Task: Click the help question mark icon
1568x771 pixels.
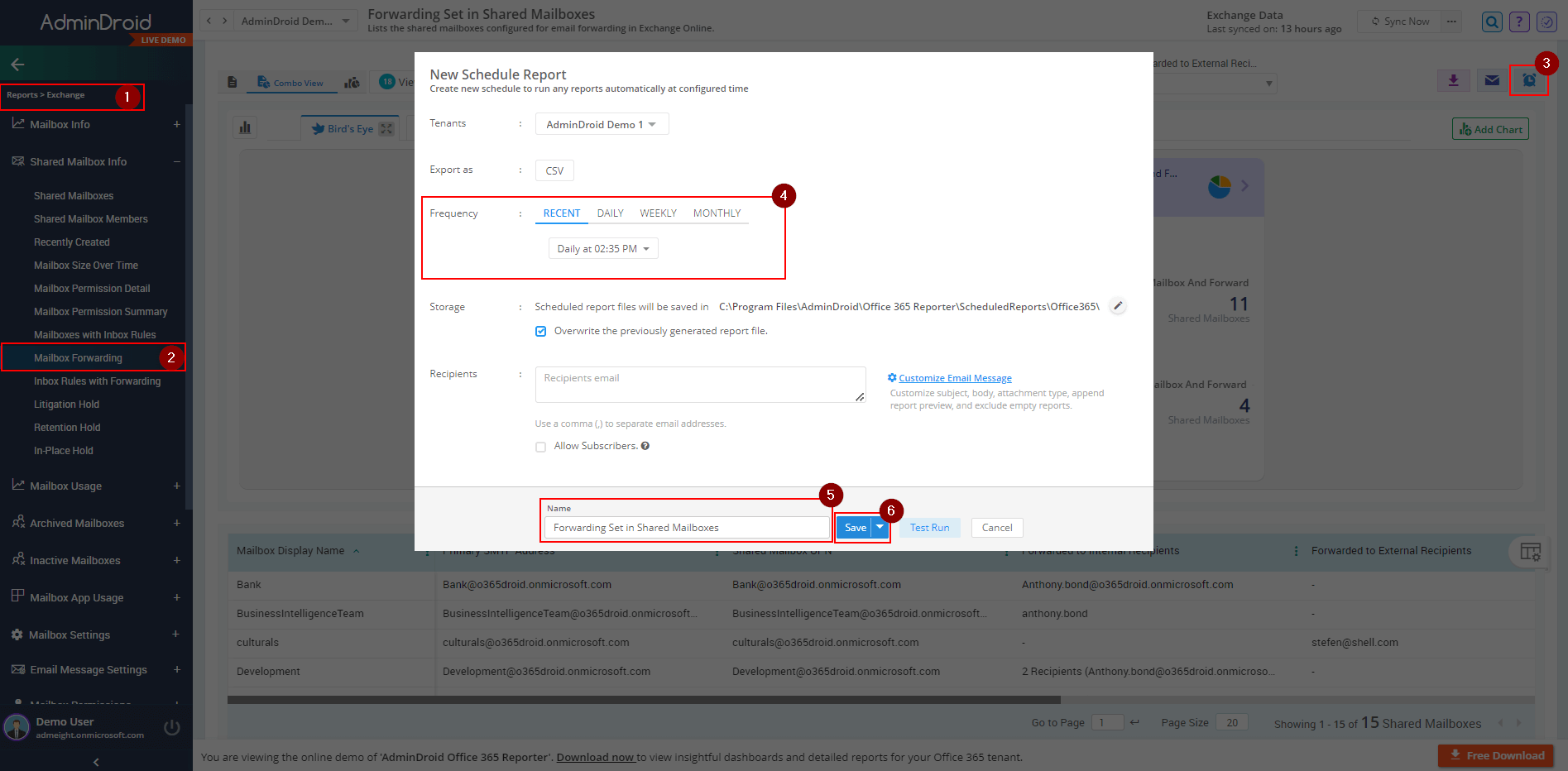Action: point(1519,22)
